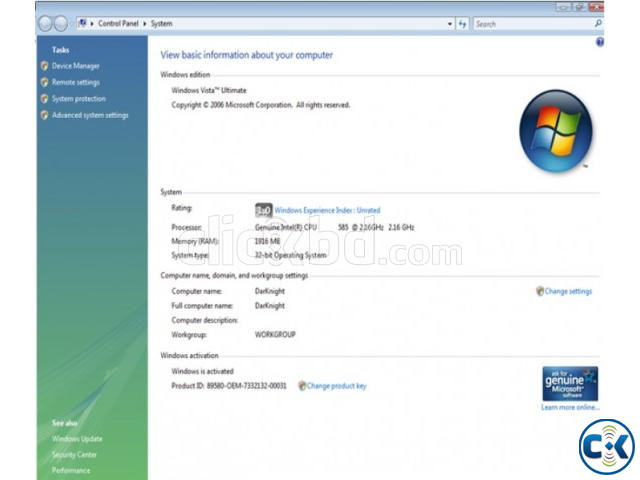Maximize the System window
Image resolution: width=640 pixels, height=480 pixels.
(x=579, y=7)
